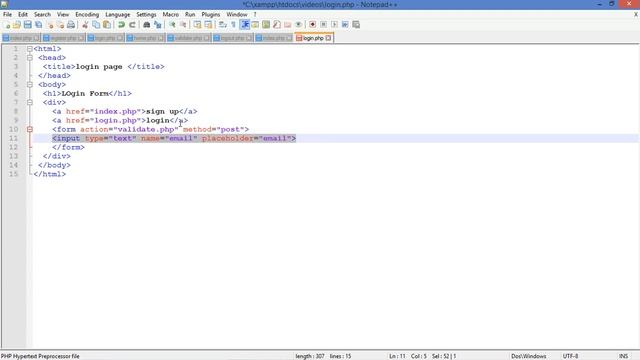Open Find with the binoculars icon
Screen dimensions: 640x360
[147, 25]
